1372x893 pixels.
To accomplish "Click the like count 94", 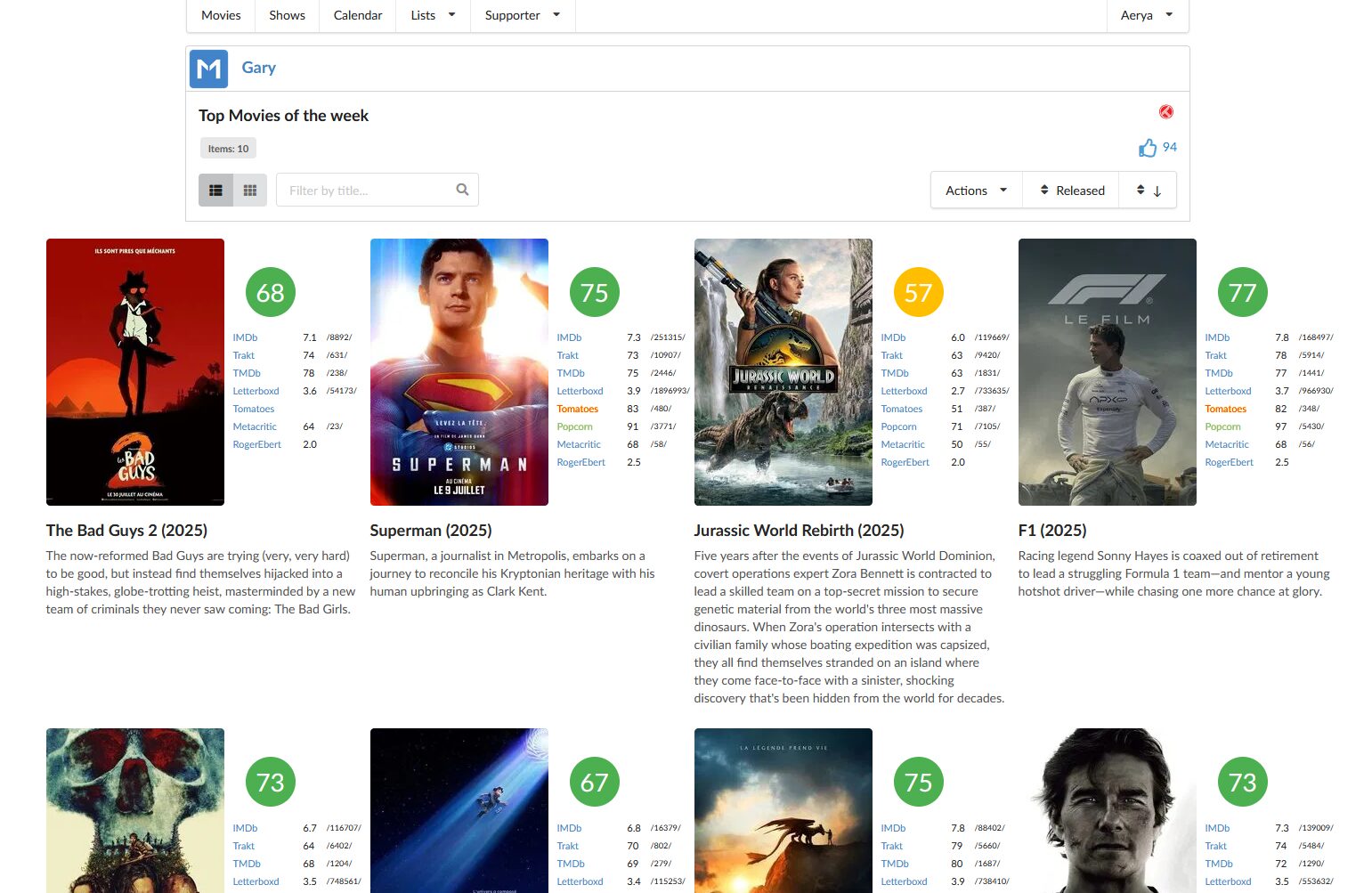I will (1170, 147).
